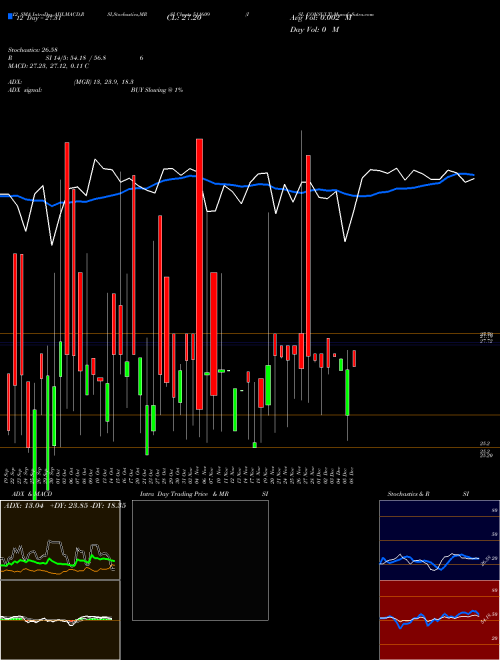The width and height of the screenshot is (500, 660).
Task: Click the tall red candle from early November
Action: 199,274
